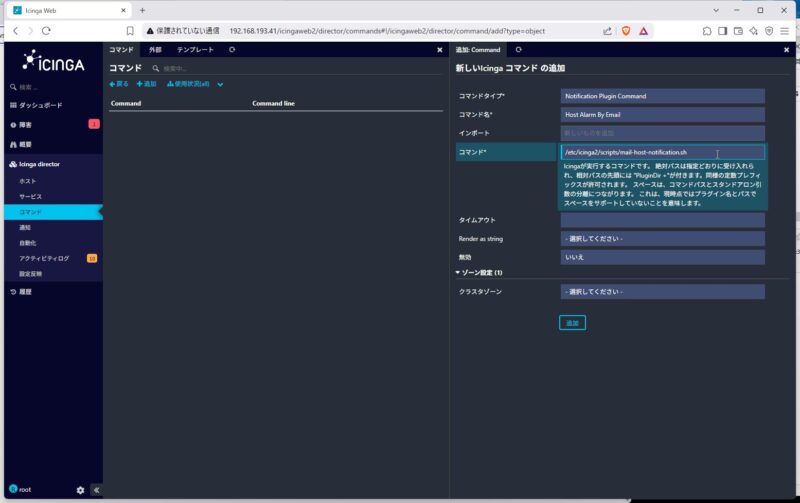Click the not-secure warning icon
The width and height of the screenshot is (800, 503).
tap(150, 31)
